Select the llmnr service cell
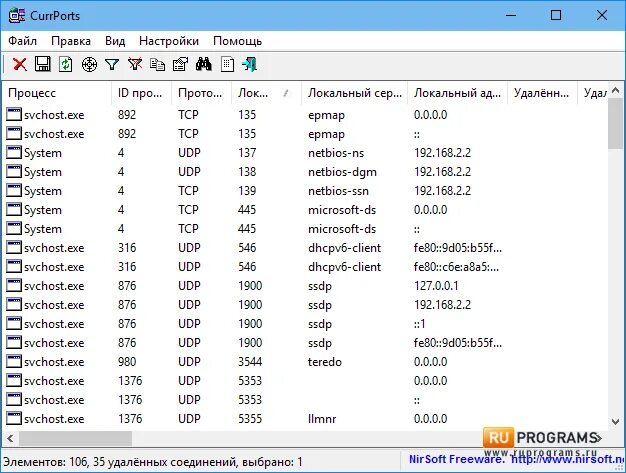 [322, 419]
